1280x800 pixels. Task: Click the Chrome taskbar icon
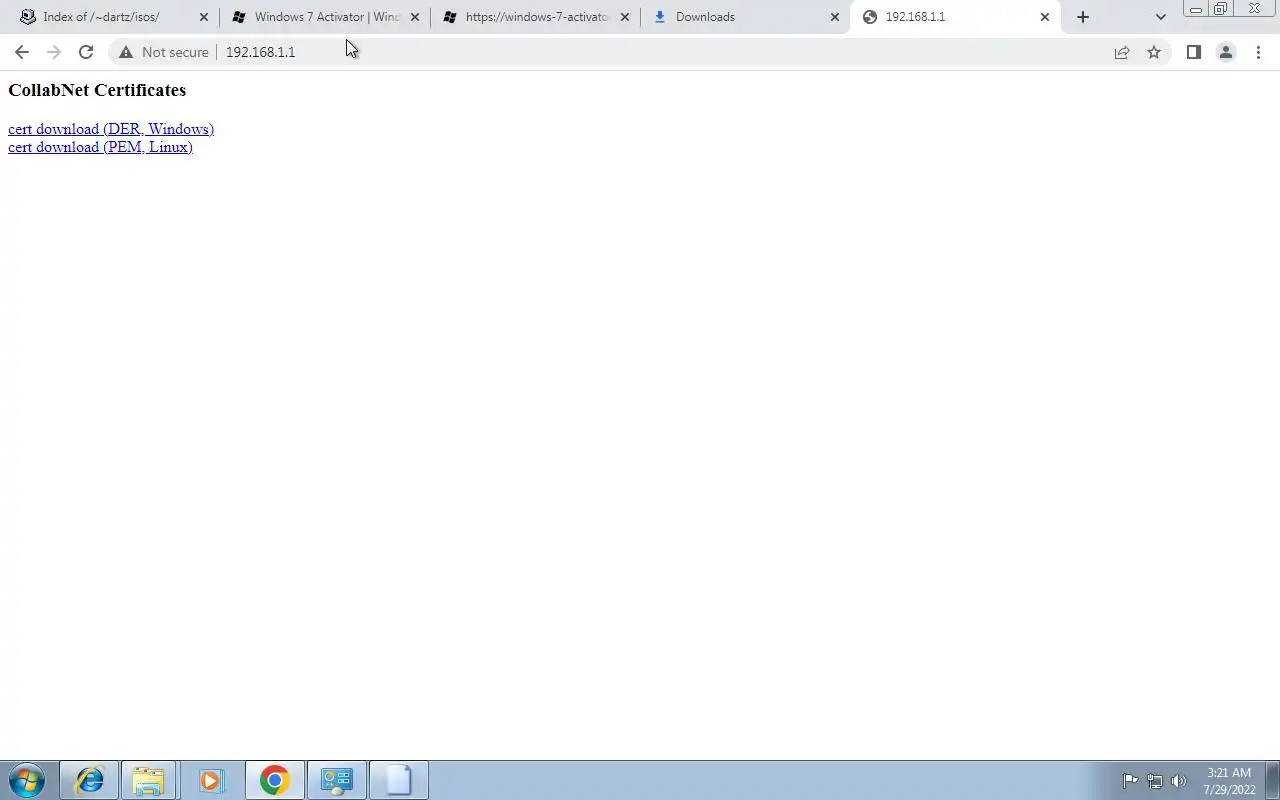click(274, 780)
